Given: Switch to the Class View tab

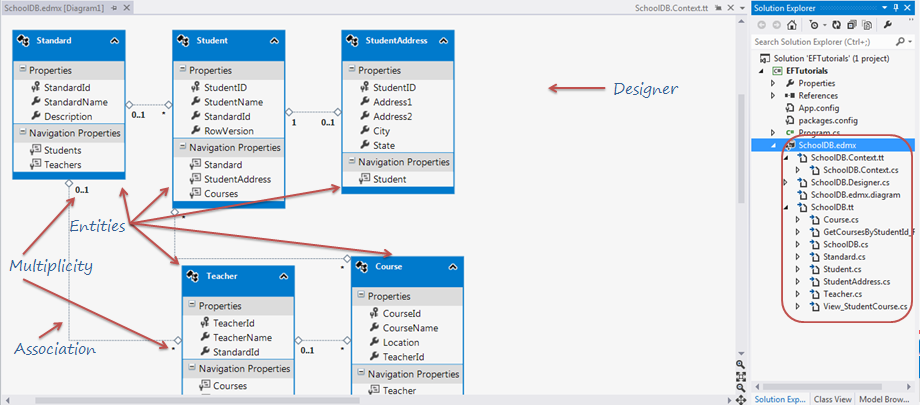Looking at the screenshot, I should coord(833,399).
